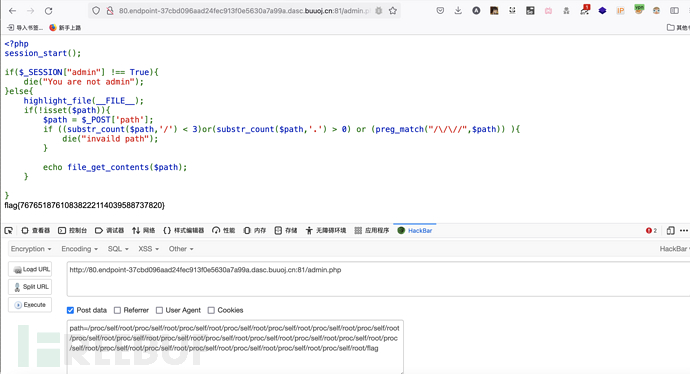Enable the Cookies checkbox
This screenshot has height=374, width=690.
[x=211, y=310]
